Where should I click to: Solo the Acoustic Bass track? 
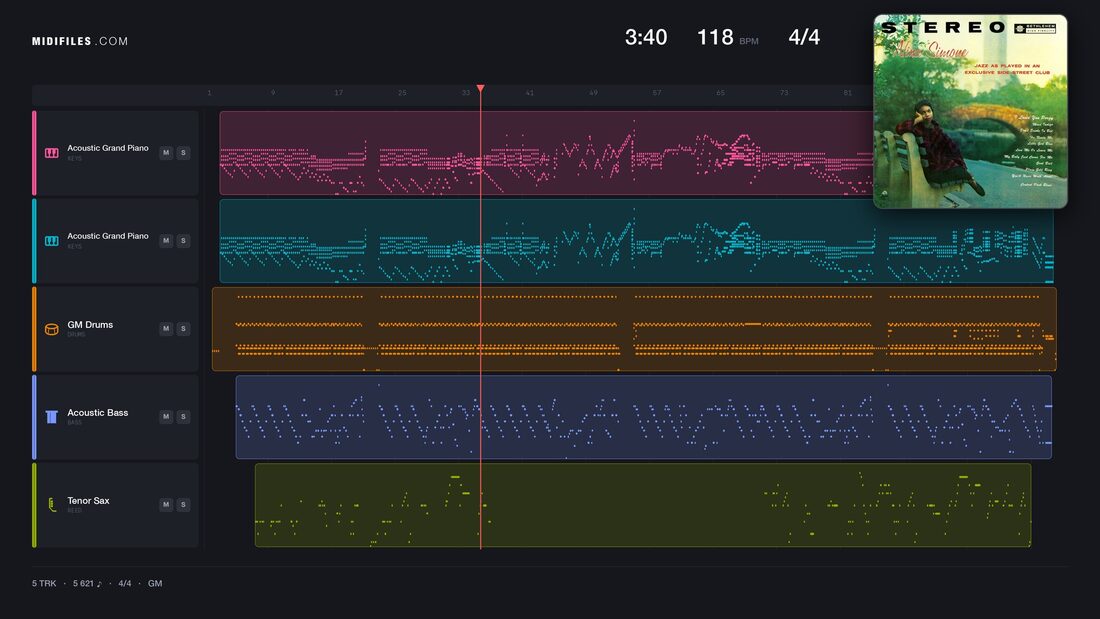click(183, 417)
